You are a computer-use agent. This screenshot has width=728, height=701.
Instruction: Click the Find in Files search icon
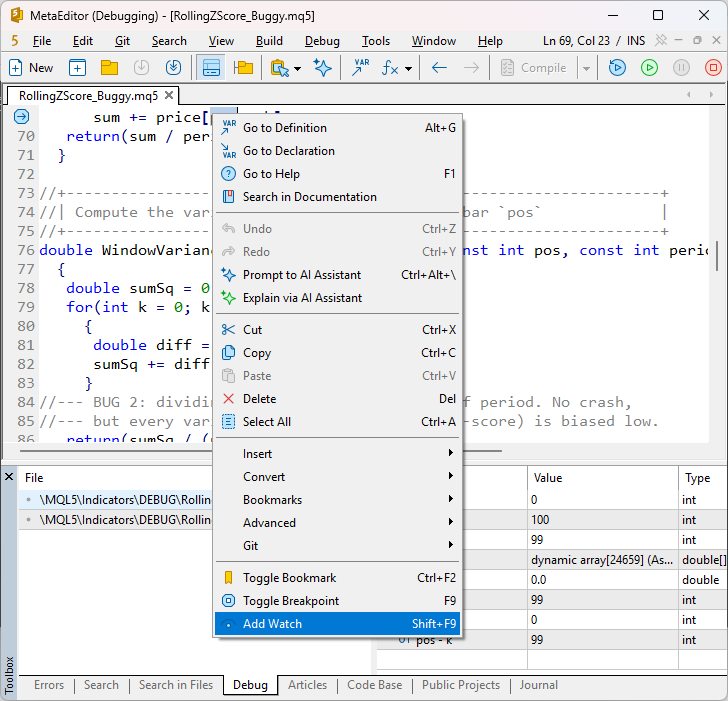280,68
